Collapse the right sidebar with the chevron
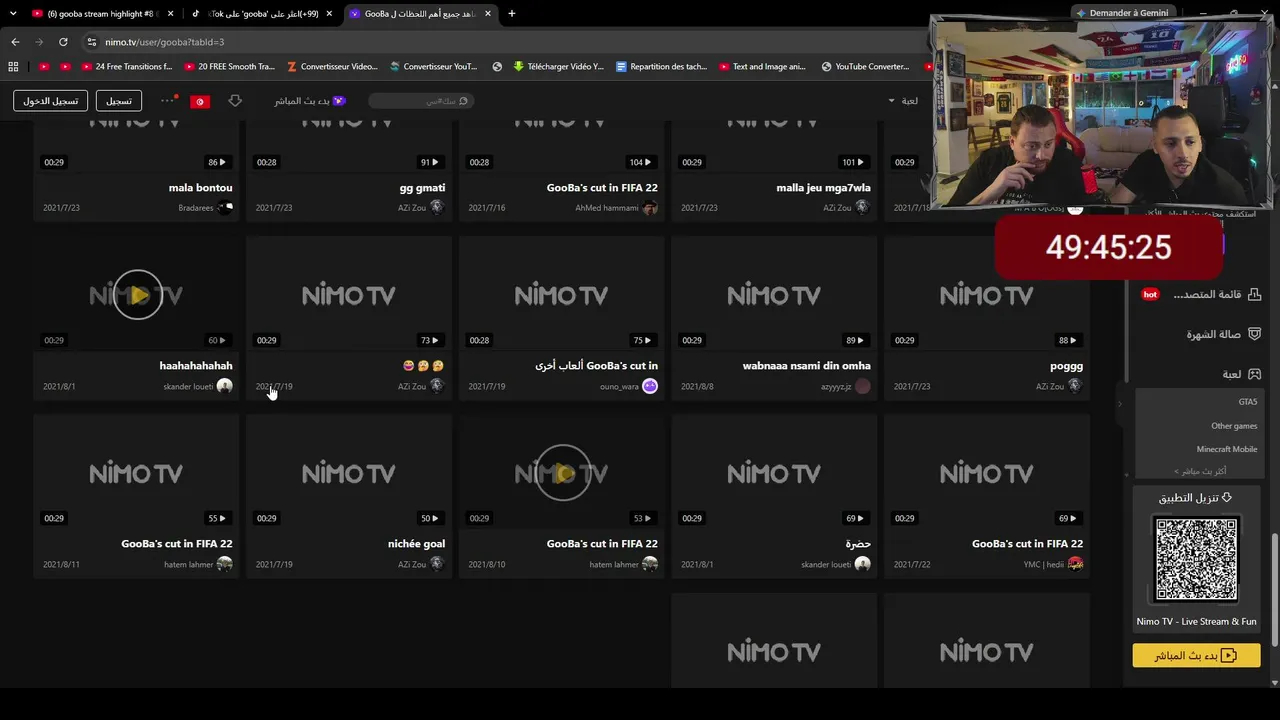 coord(1120,403)
